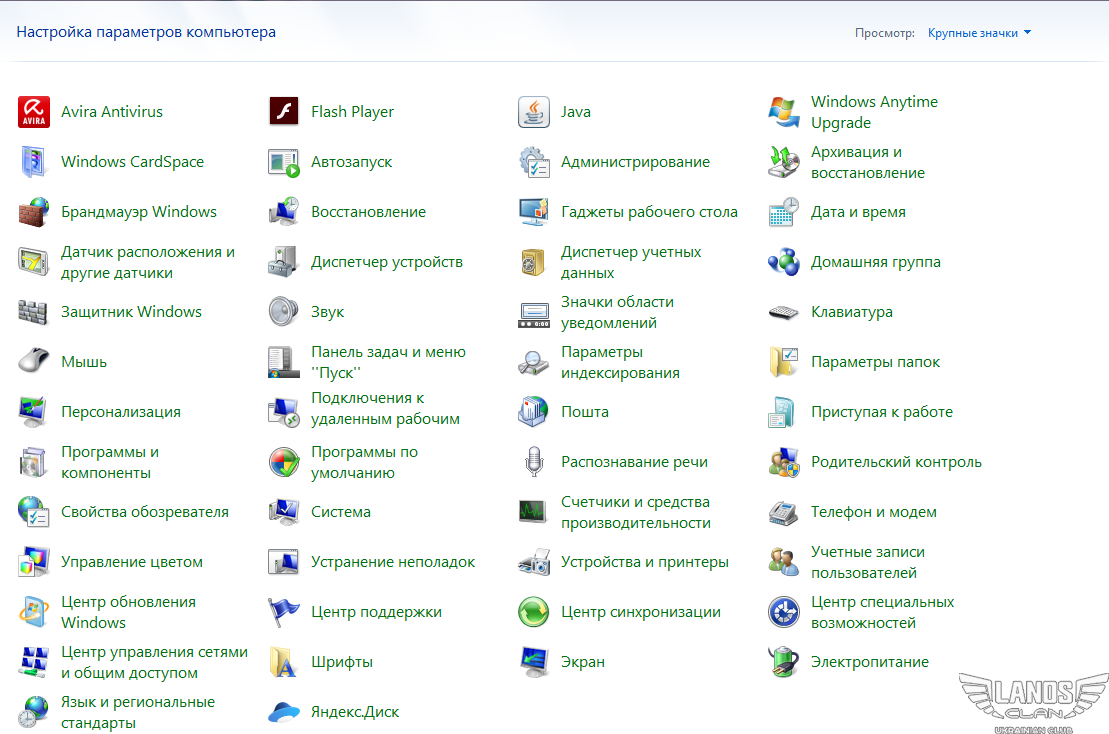Click the Распознавание речи microphone icon
This screenshot has width=1109, height=734.
point(534,462)
